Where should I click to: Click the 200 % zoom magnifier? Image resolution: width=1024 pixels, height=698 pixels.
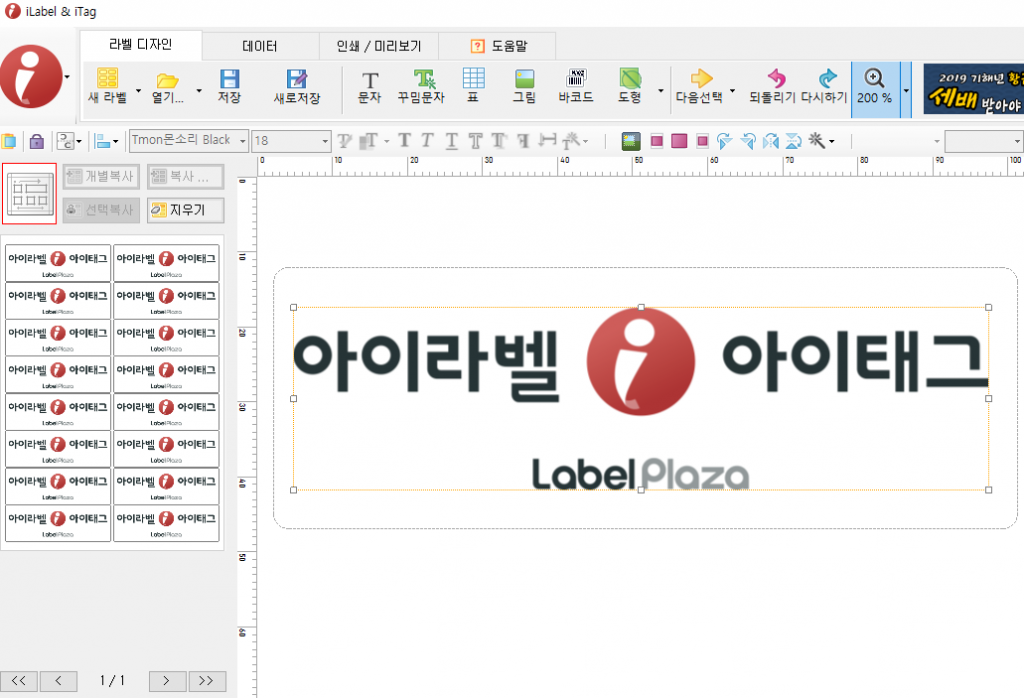tap(874, 86)
